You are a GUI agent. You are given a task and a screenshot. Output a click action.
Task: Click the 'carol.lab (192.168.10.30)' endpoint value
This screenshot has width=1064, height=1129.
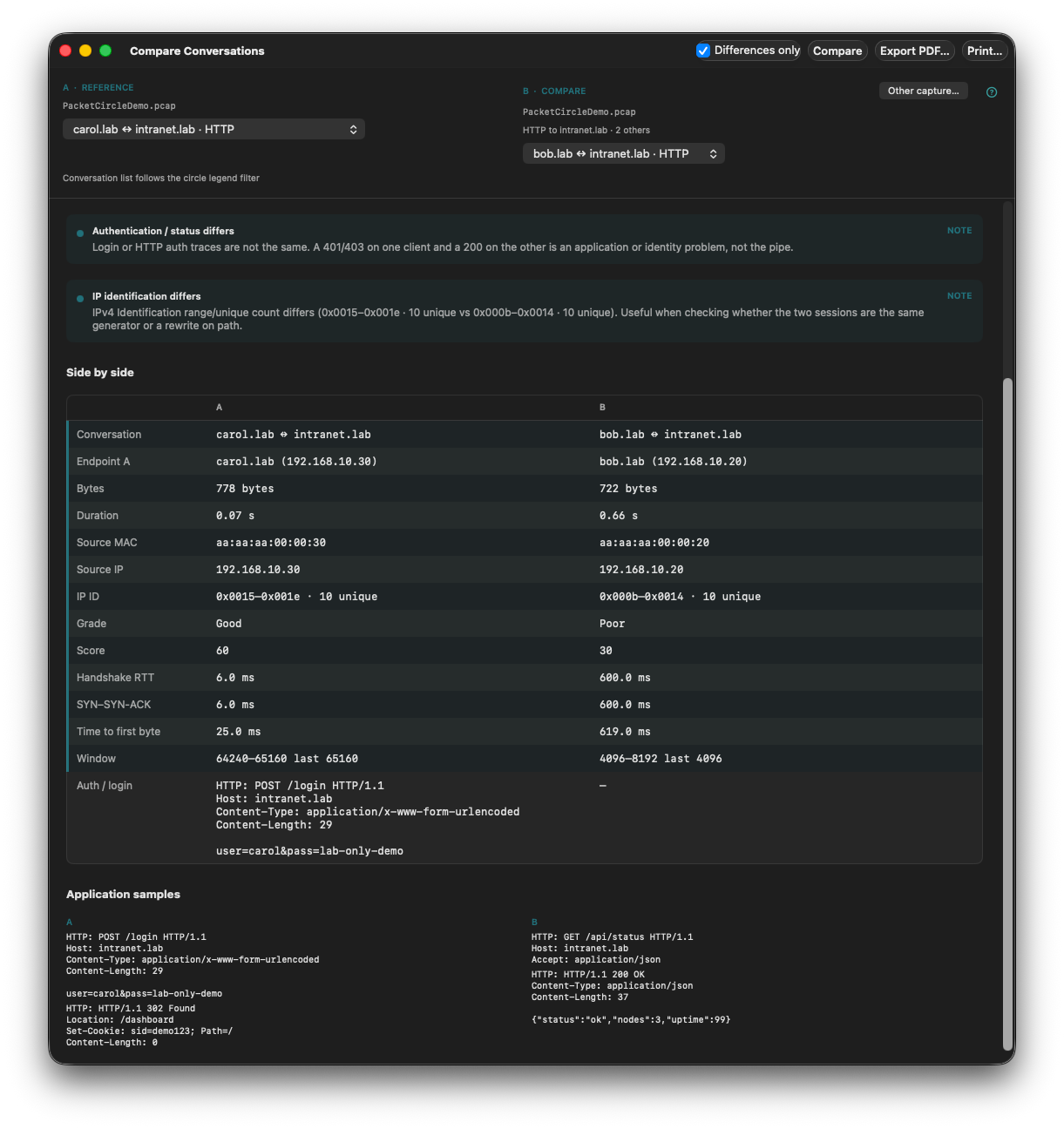(296, 462)
